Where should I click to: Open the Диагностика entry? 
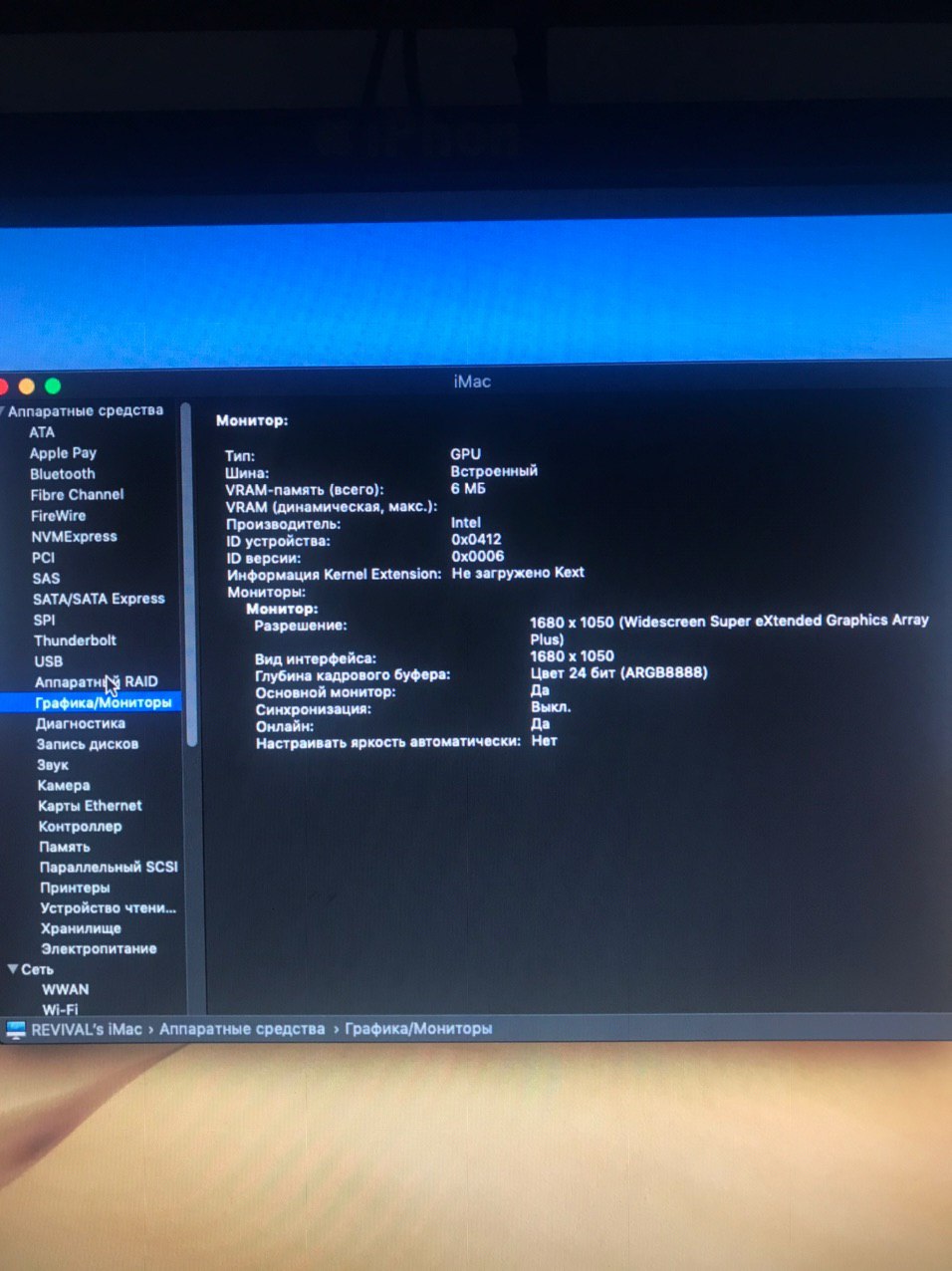81,724
